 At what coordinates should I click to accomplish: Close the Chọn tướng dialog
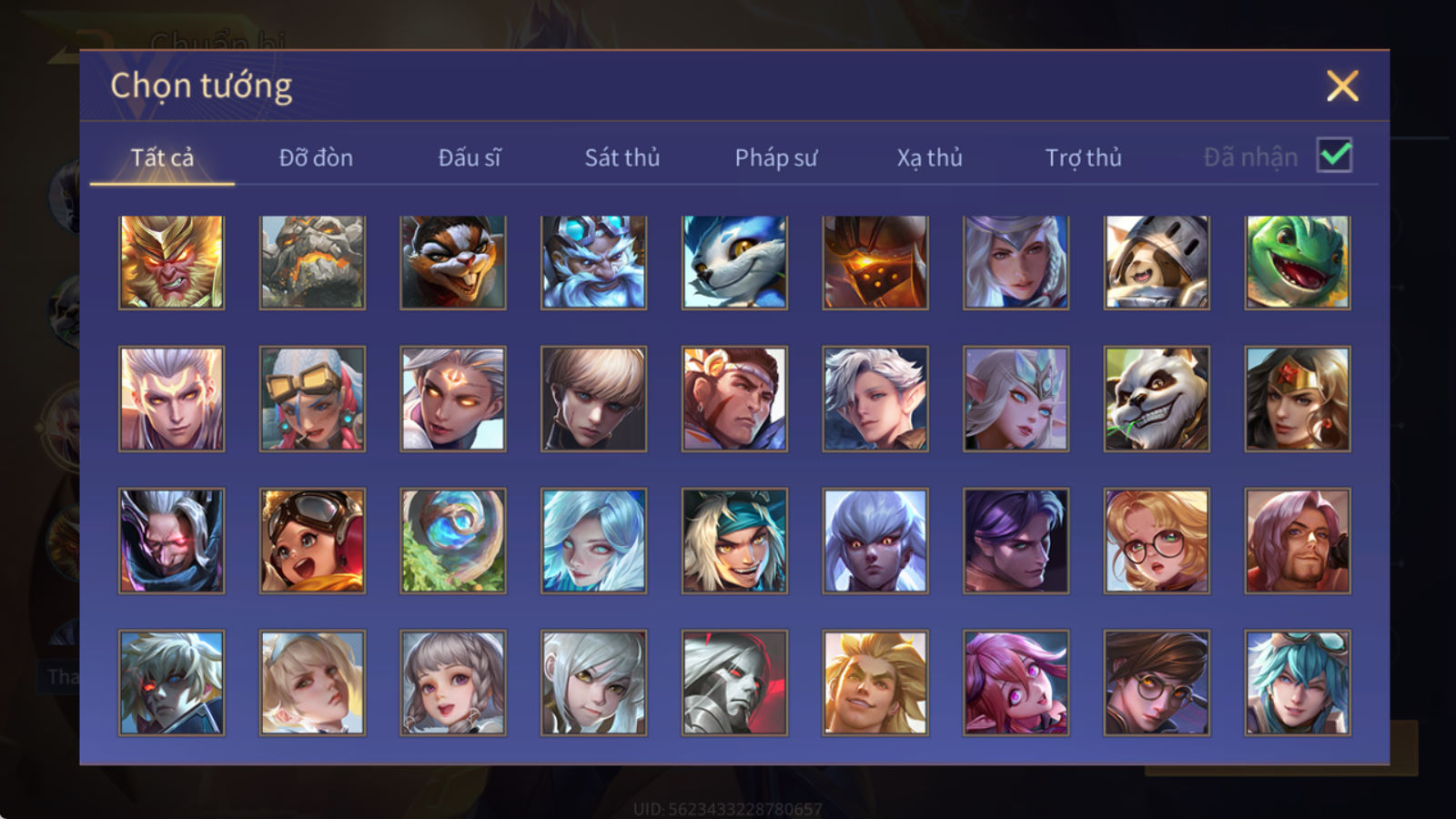point(1342,86)
